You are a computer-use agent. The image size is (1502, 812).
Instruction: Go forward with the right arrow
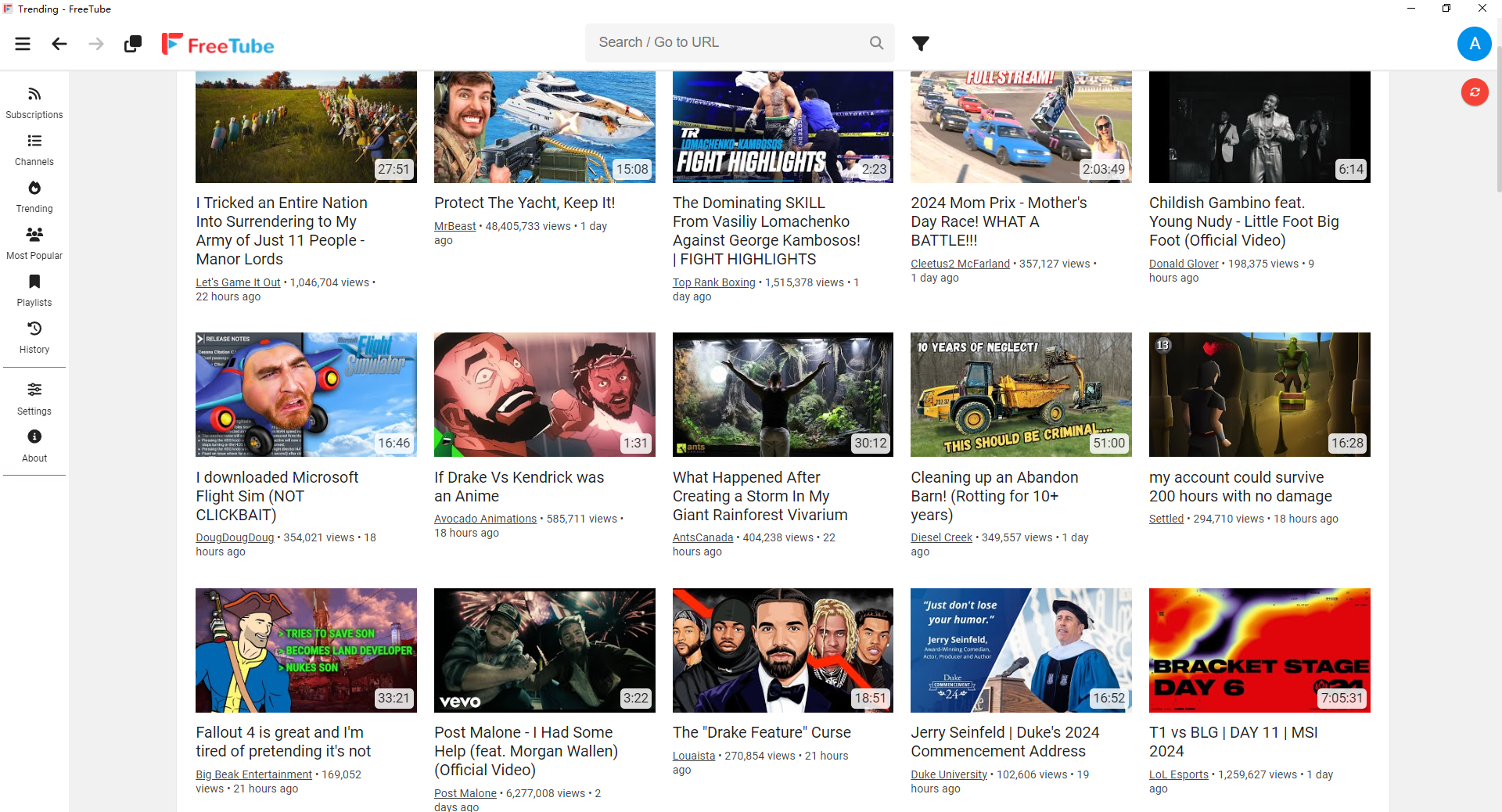tap(96, 44)
